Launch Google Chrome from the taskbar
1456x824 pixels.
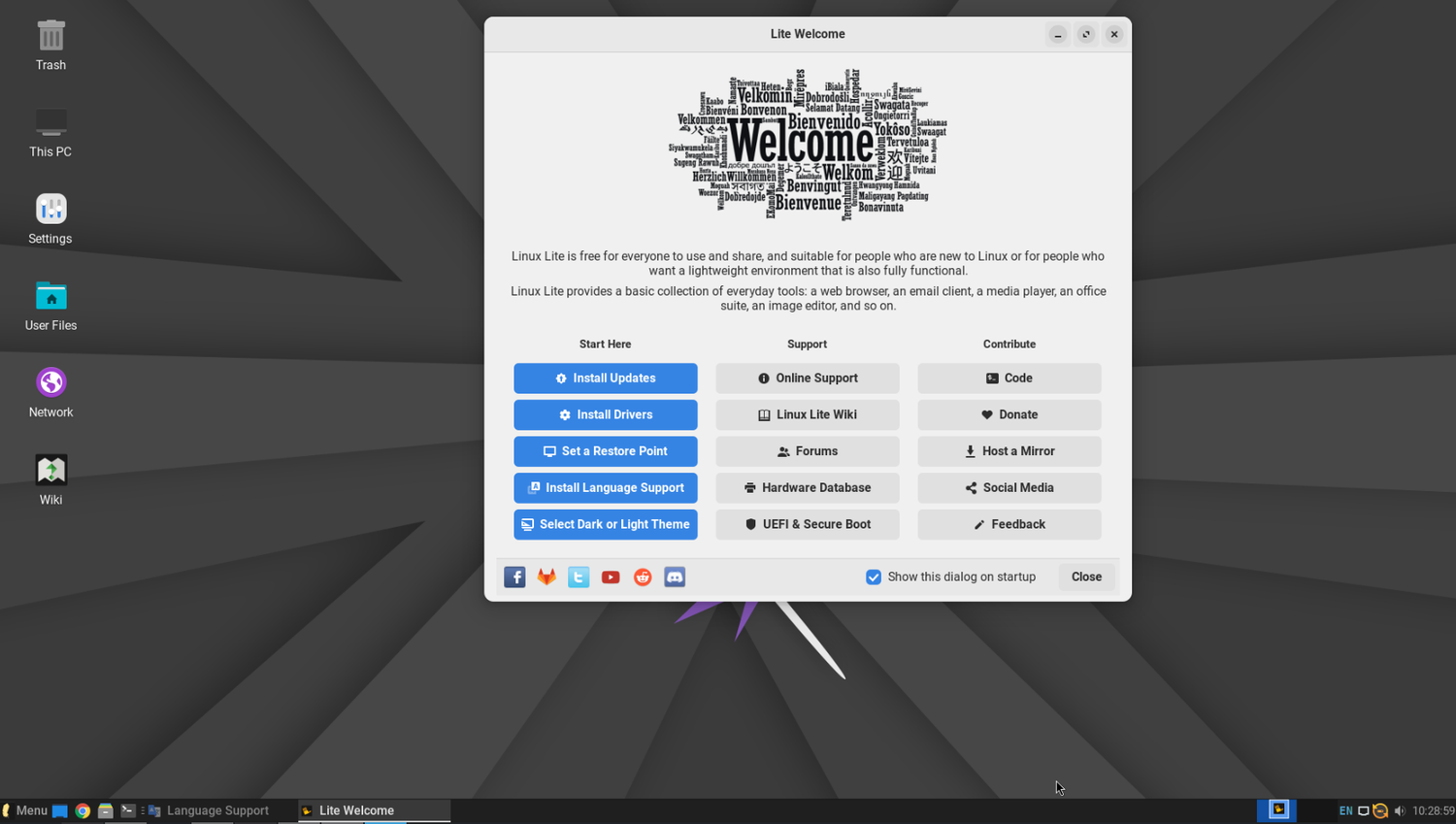pos(83,809)
